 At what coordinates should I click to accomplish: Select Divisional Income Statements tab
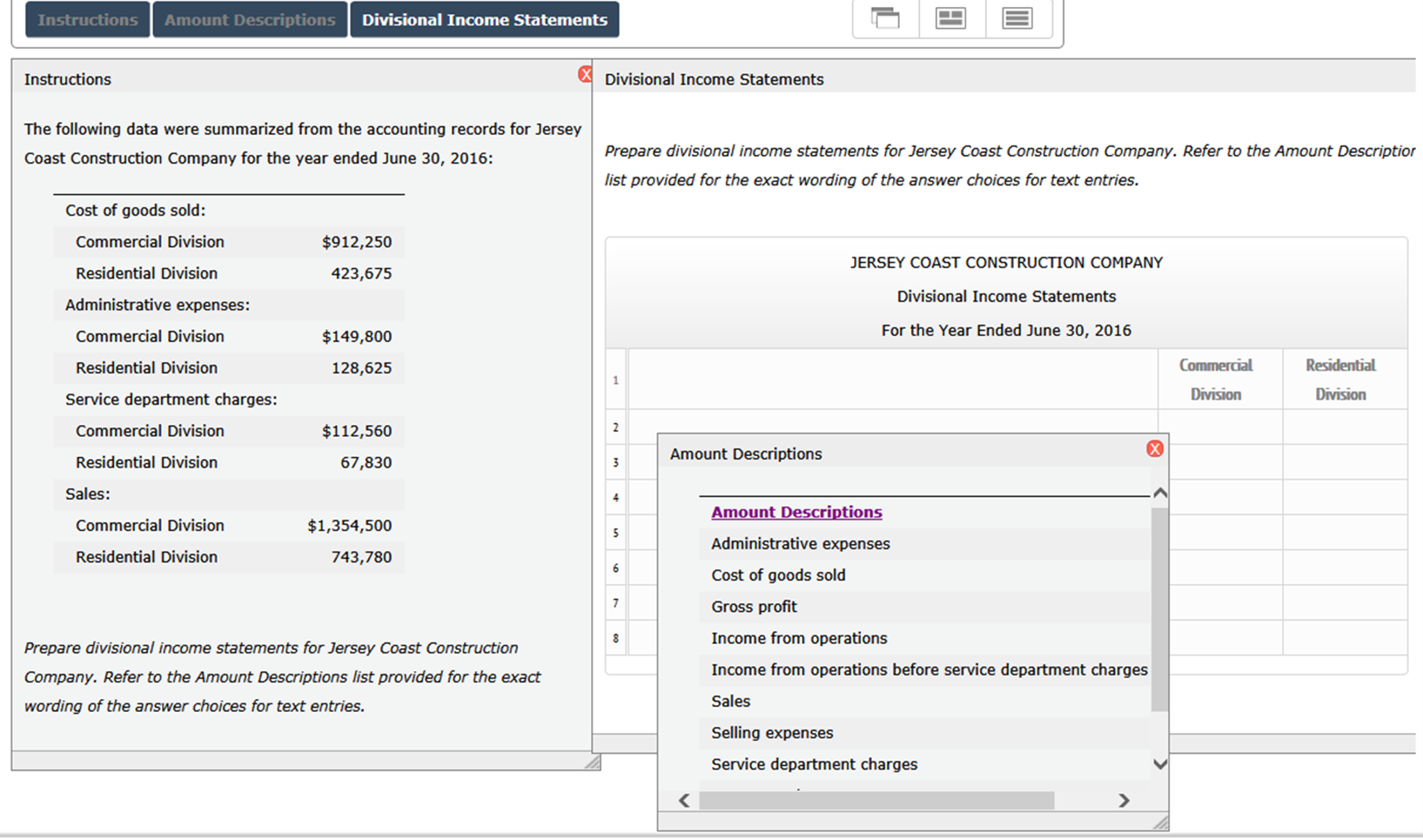coord(484,19)
